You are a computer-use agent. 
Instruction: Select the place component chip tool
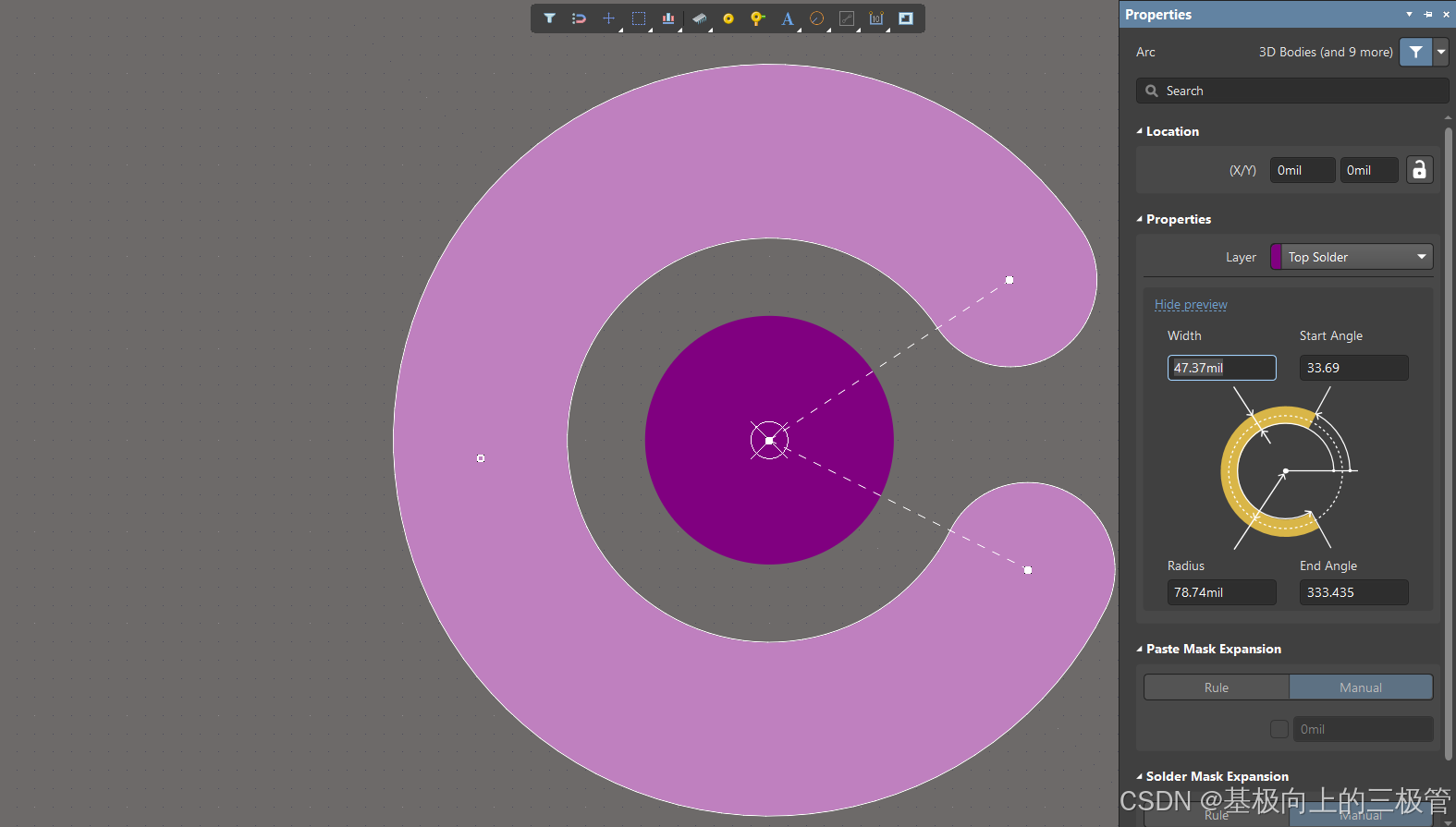coord(699,18)
